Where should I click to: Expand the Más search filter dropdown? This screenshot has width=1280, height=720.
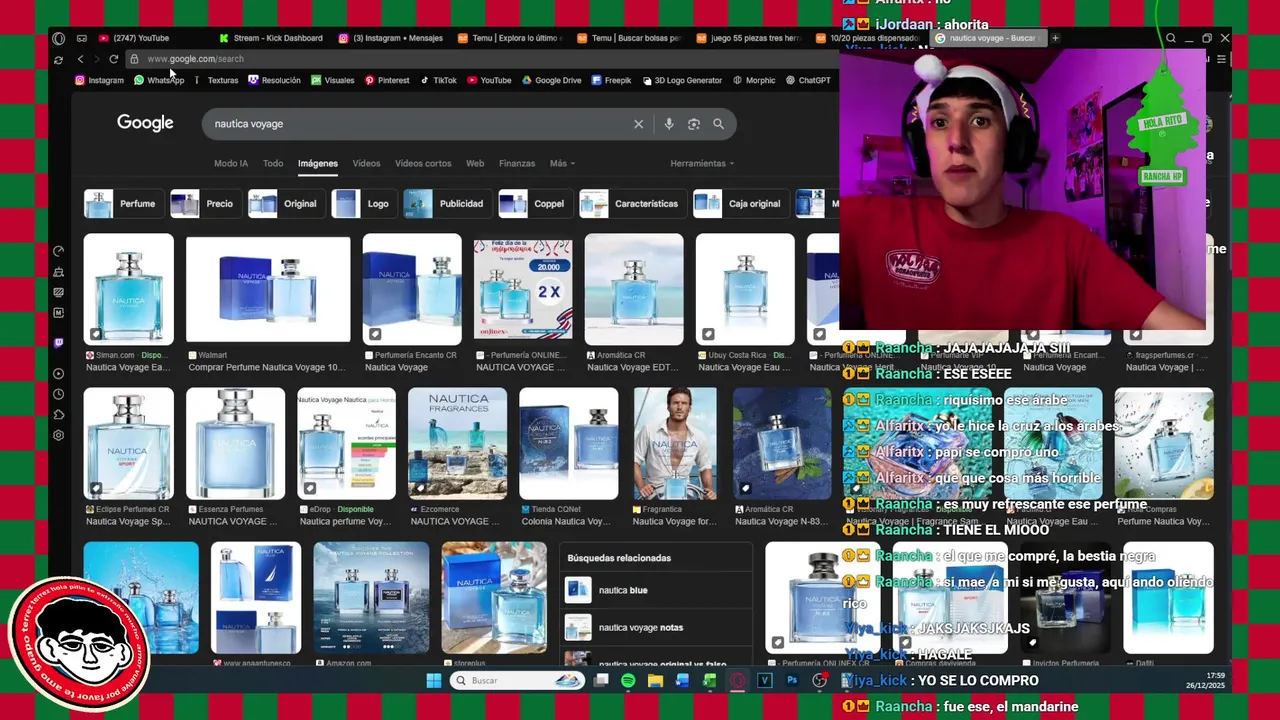tap(562, 163)
